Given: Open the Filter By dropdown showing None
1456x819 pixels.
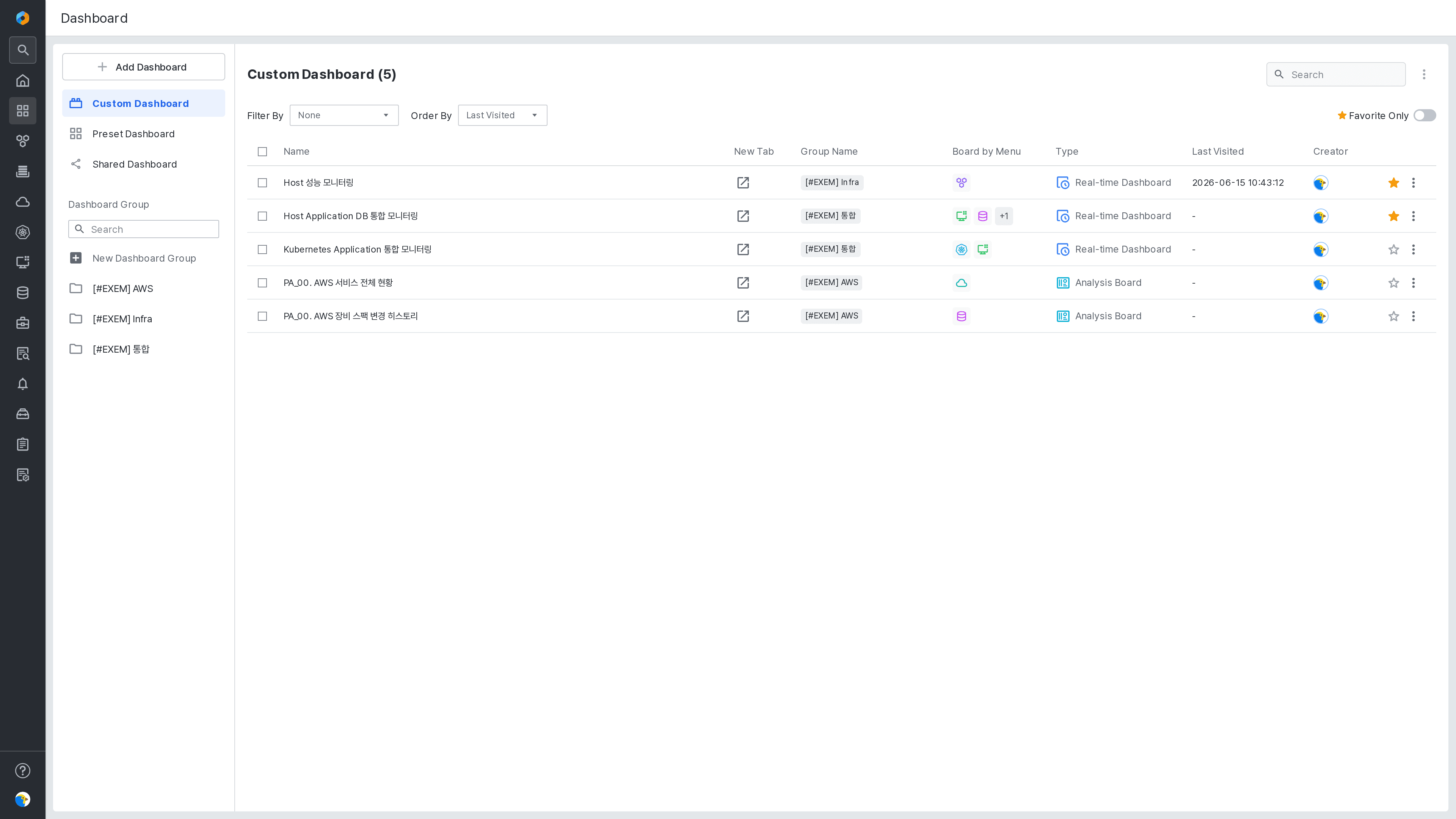Looking at the screenshot, I should coord(344,115).
